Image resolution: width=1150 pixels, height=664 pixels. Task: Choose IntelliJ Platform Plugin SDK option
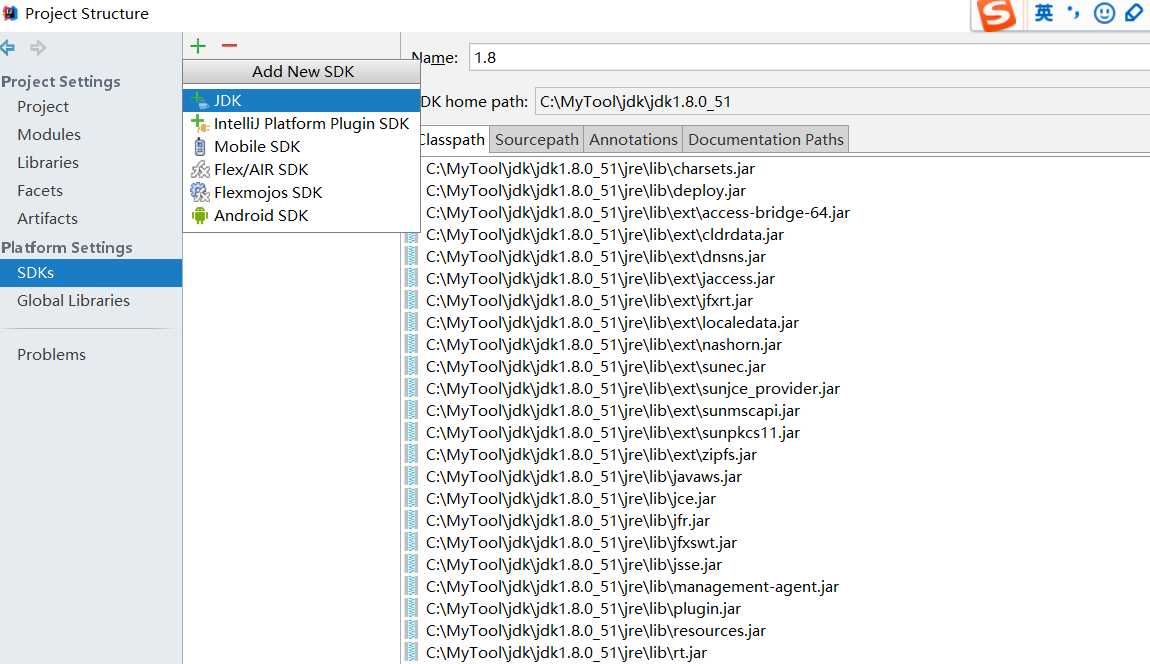click(x=301, y=123)
